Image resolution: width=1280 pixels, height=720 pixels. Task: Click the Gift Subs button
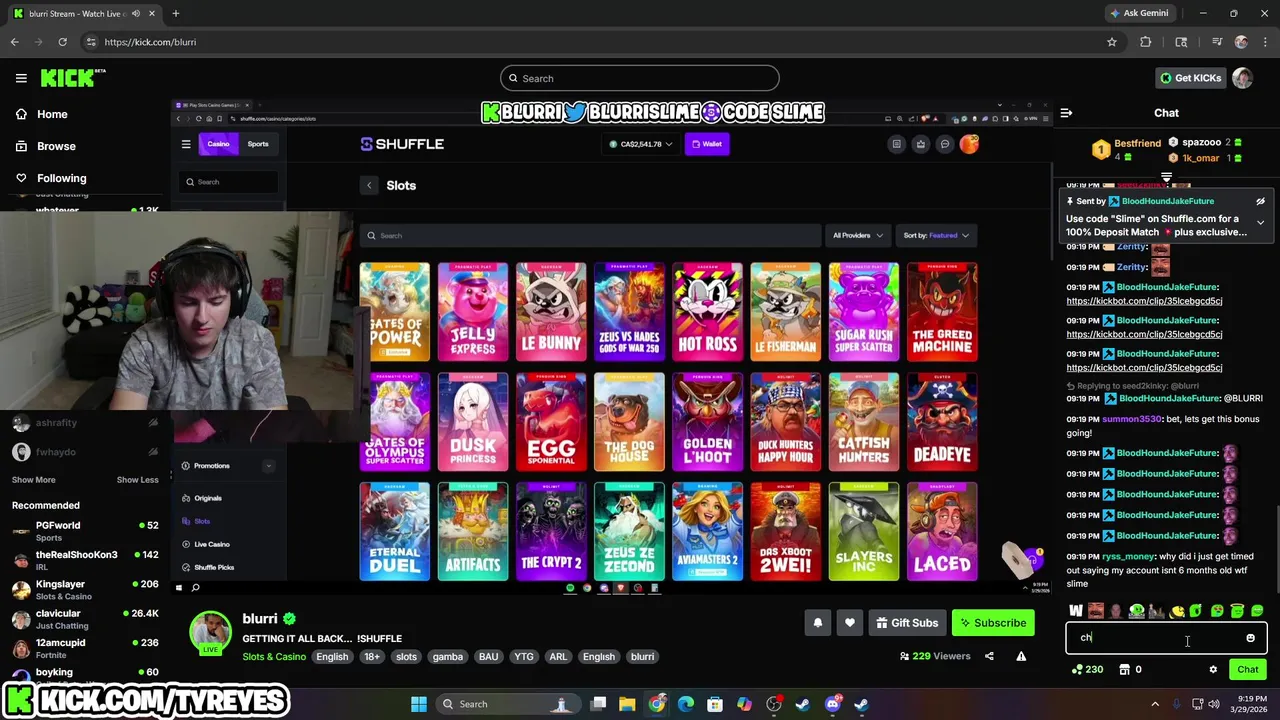coord(907,623)
